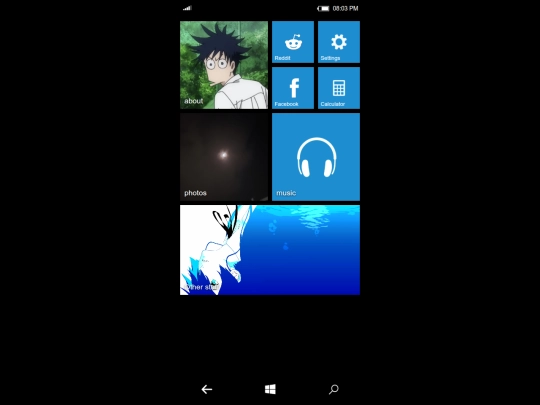The height and width of the screenshot is (405, 540).
Task: Check the signal strength indicator
Action: (x=187, y=8)
